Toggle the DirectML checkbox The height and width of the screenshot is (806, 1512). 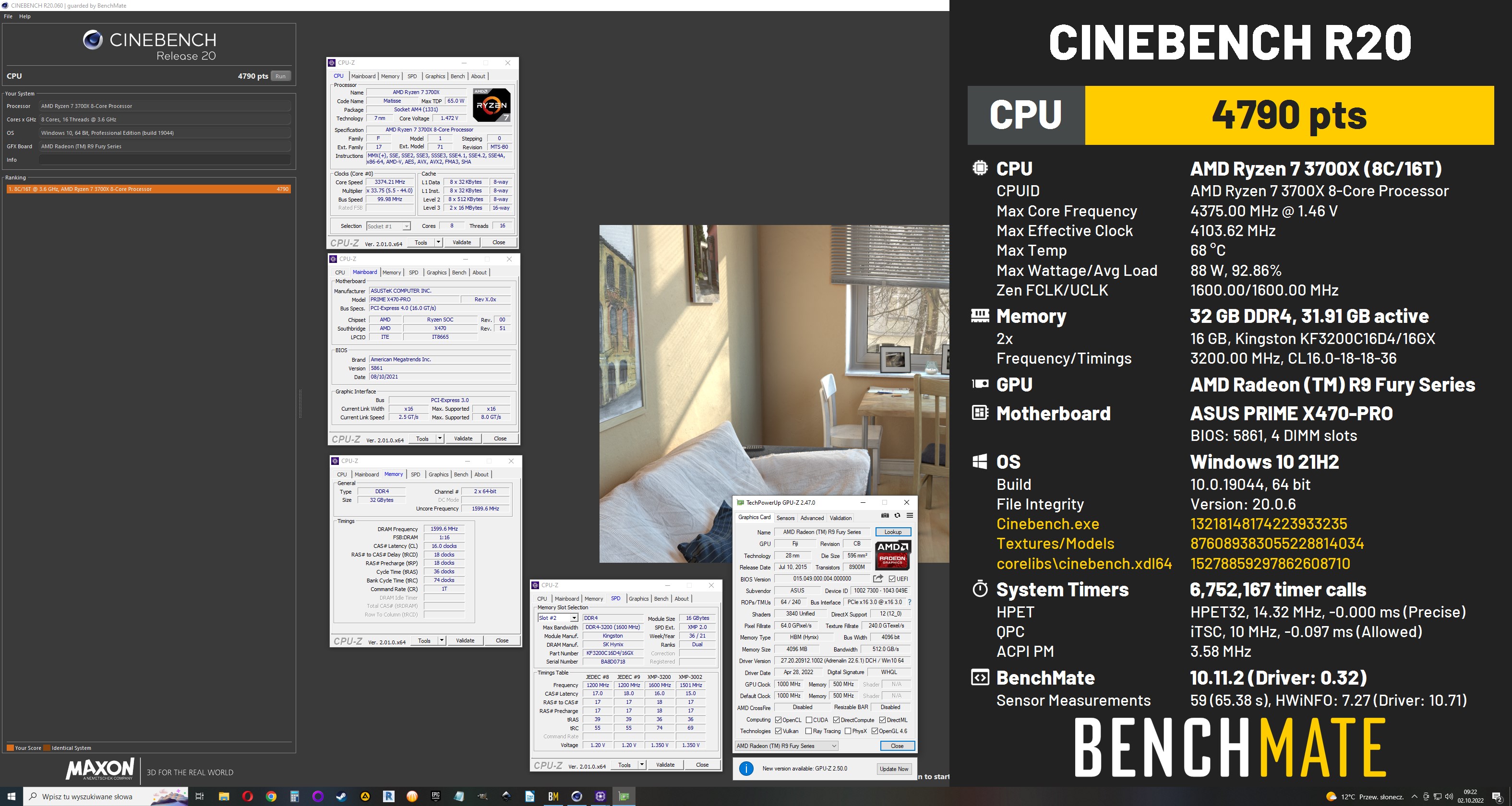(x=882, y=720)
